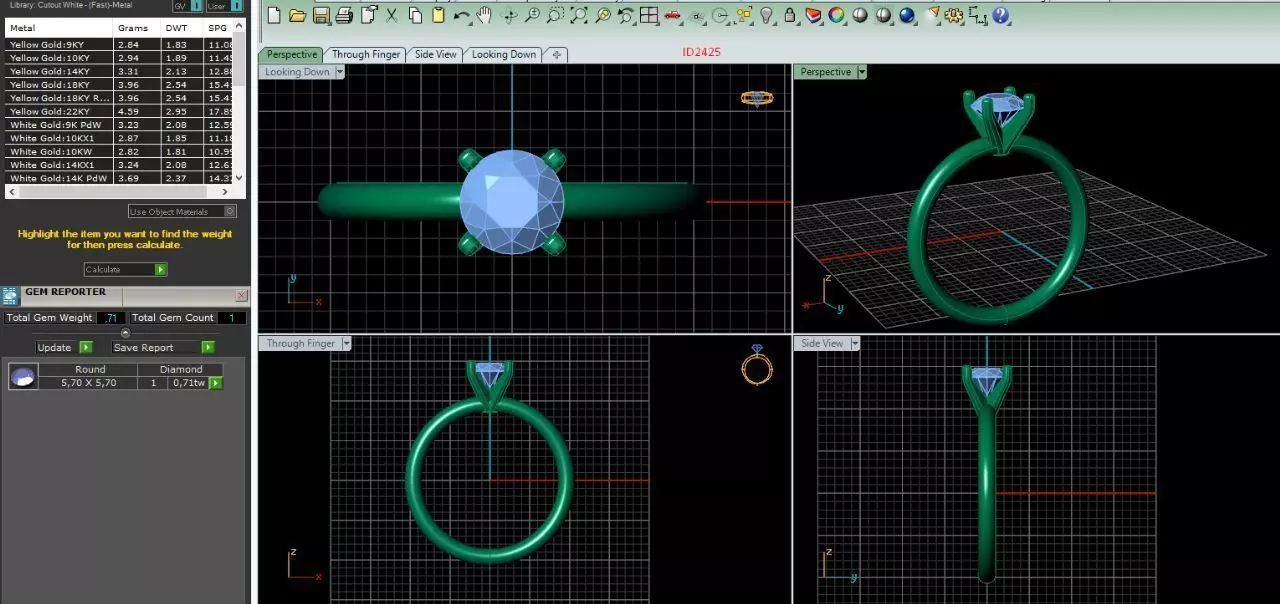Screen dimensions: 1280x604
Task: Click the Zoom Selected icon
Action: point(603,15)
